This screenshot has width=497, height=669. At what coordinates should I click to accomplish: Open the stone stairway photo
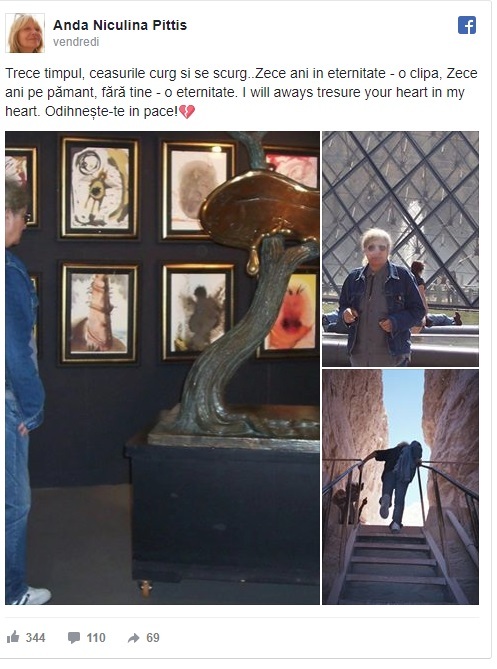[400, 487]
